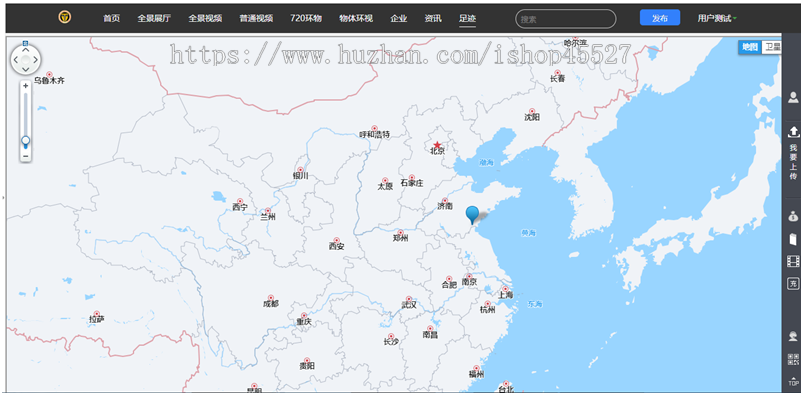Click the 贵阳 city label

307,366
